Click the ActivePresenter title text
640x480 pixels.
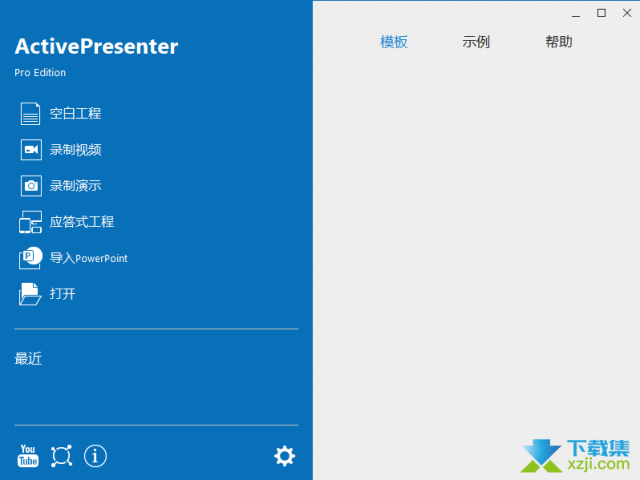[x=96, y=46]
